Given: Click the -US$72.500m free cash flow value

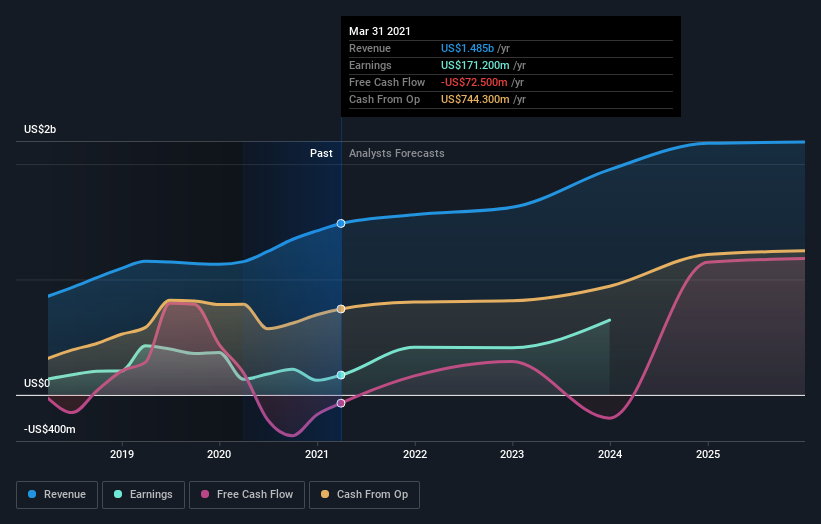Looking at the screenshot, I should coord(474,82).
